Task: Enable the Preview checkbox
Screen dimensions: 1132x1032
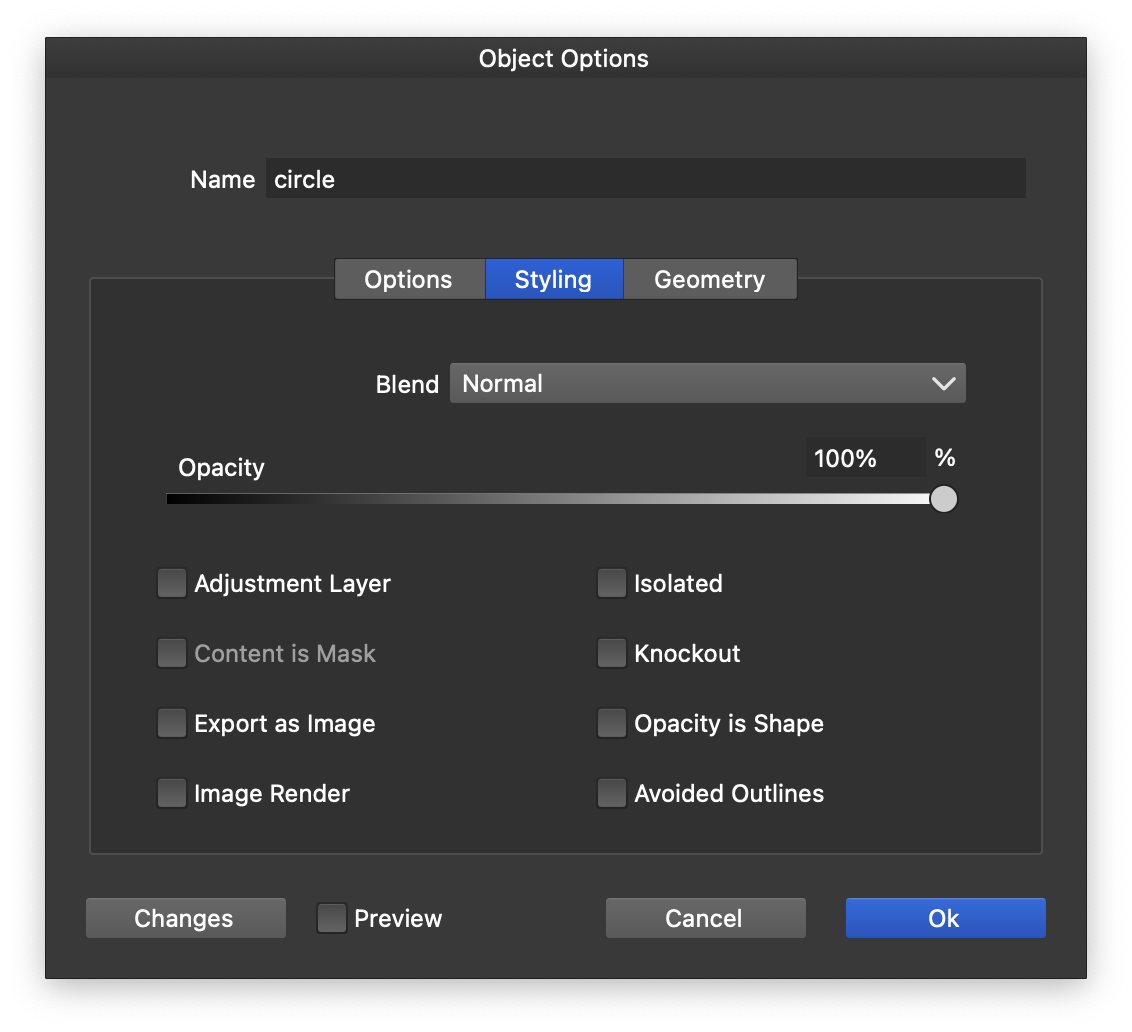Action: tap(332, 918)
